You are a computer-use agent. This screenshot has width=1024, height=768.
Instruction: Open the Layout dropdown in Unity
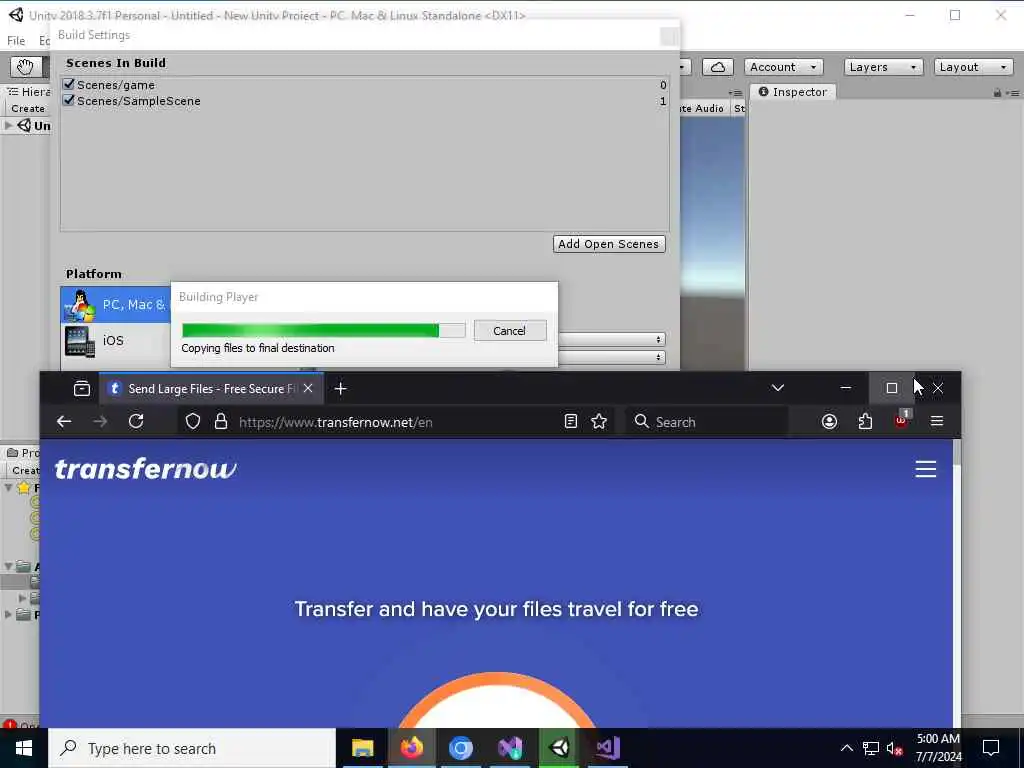(973, 67)
